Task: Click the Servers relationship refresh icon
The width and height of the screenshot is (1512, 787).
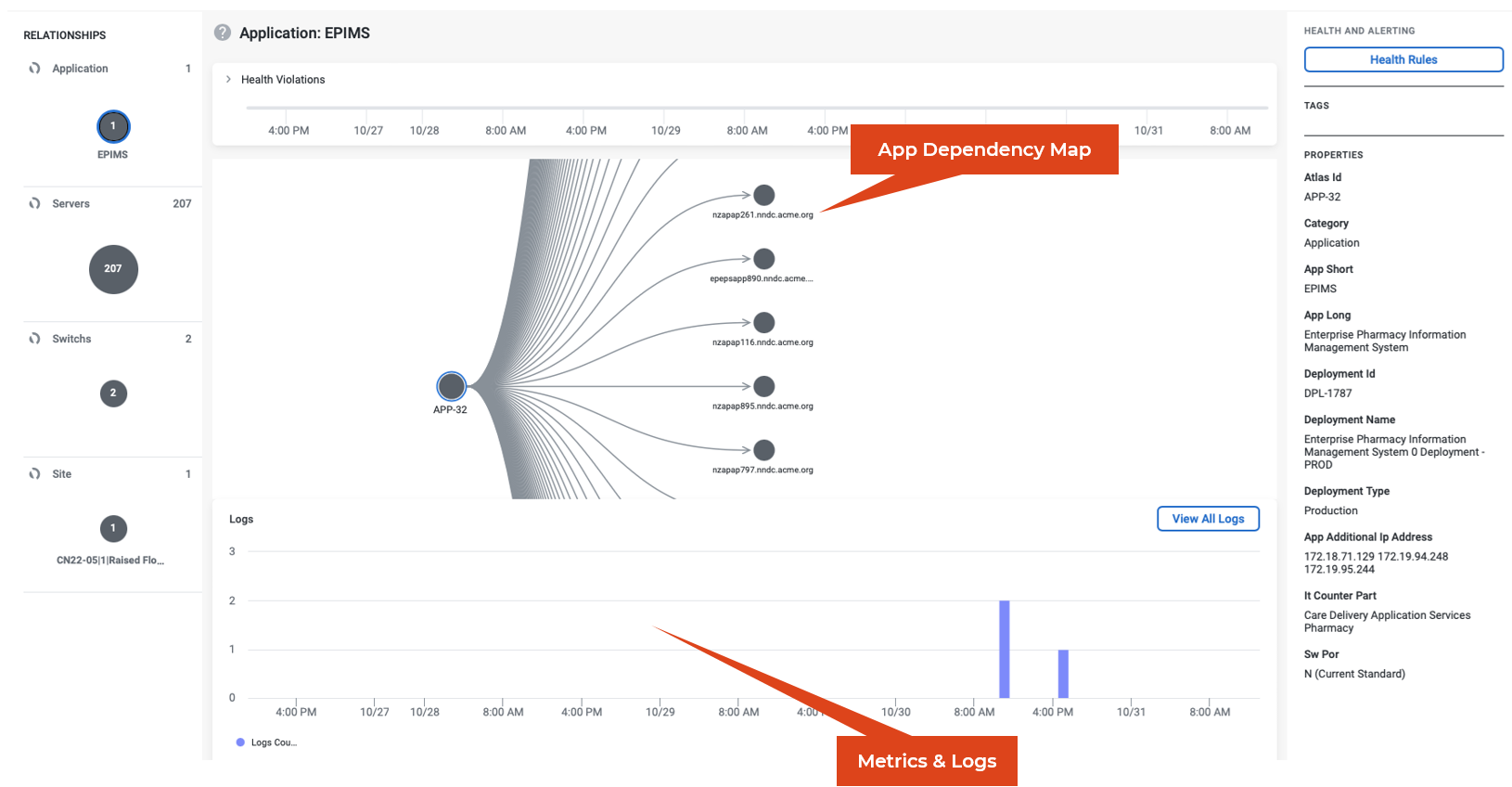Action: 35,203
